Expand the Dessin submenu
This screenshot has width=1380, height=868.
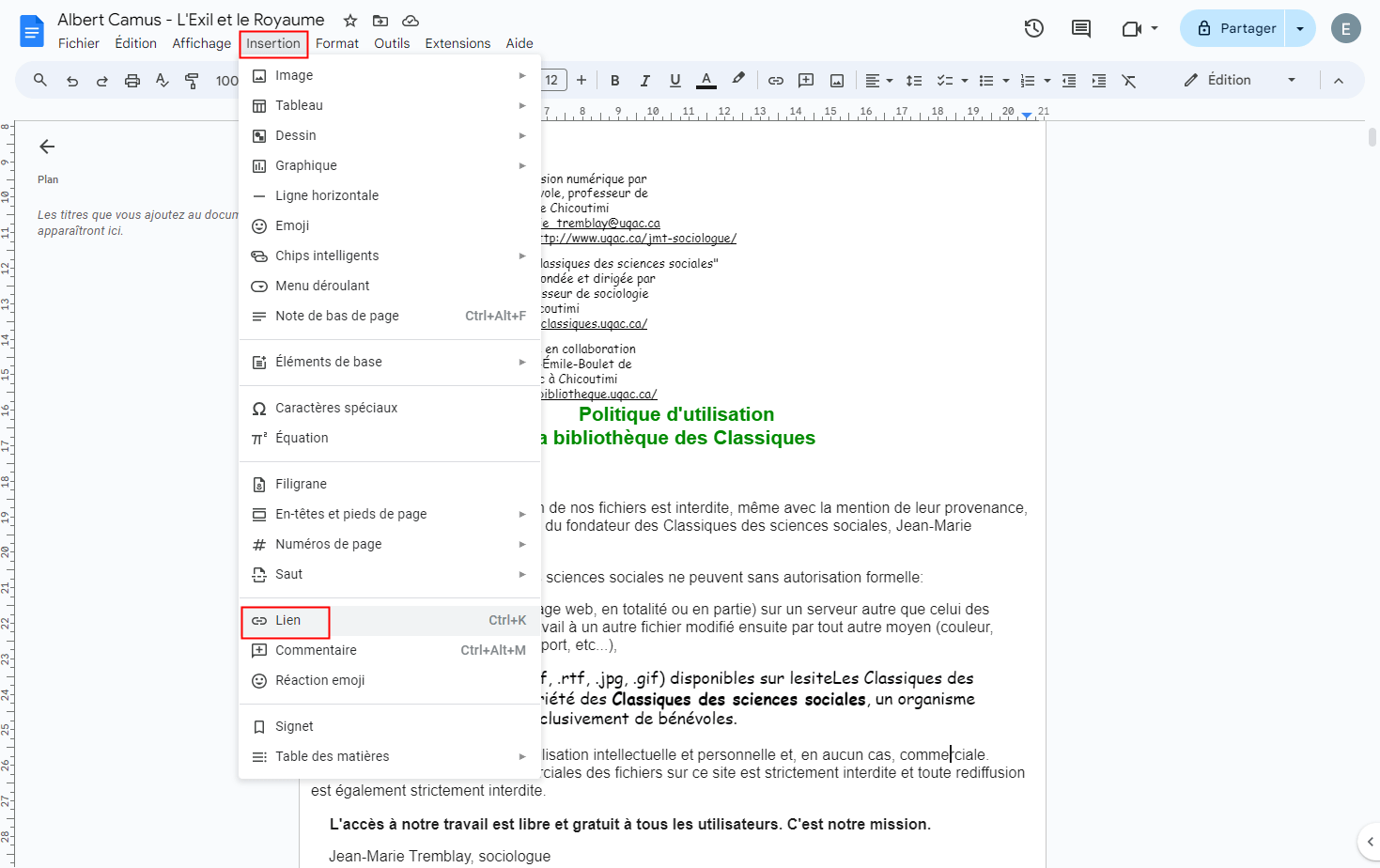point(390,135)
